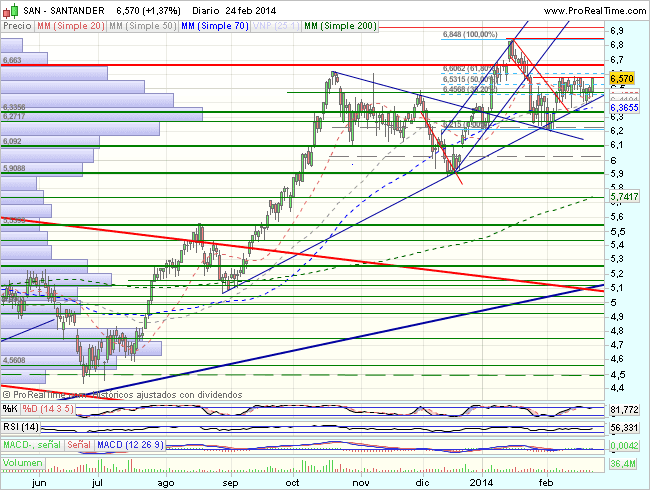Click the 5,9088 support level label
This screenshot has width=650, height=490.
[x=14, y=168]
